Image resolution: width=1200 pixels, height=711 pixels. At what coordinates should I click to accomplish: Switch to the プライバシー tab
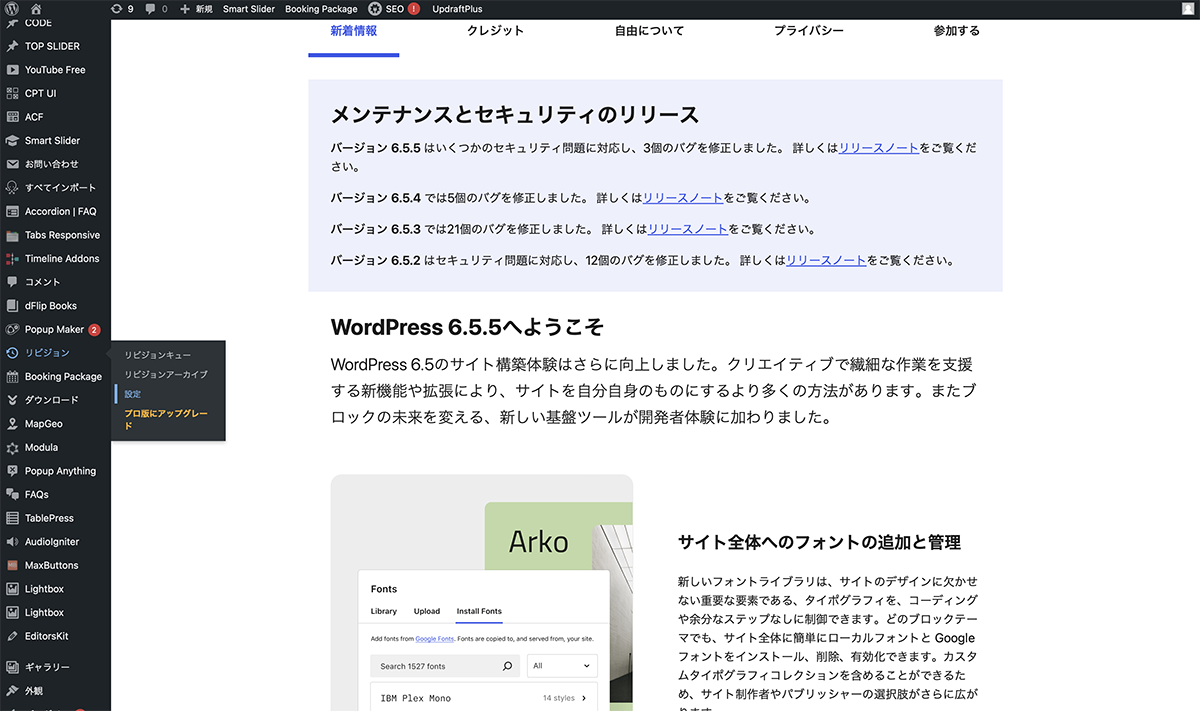pos(808,31)
